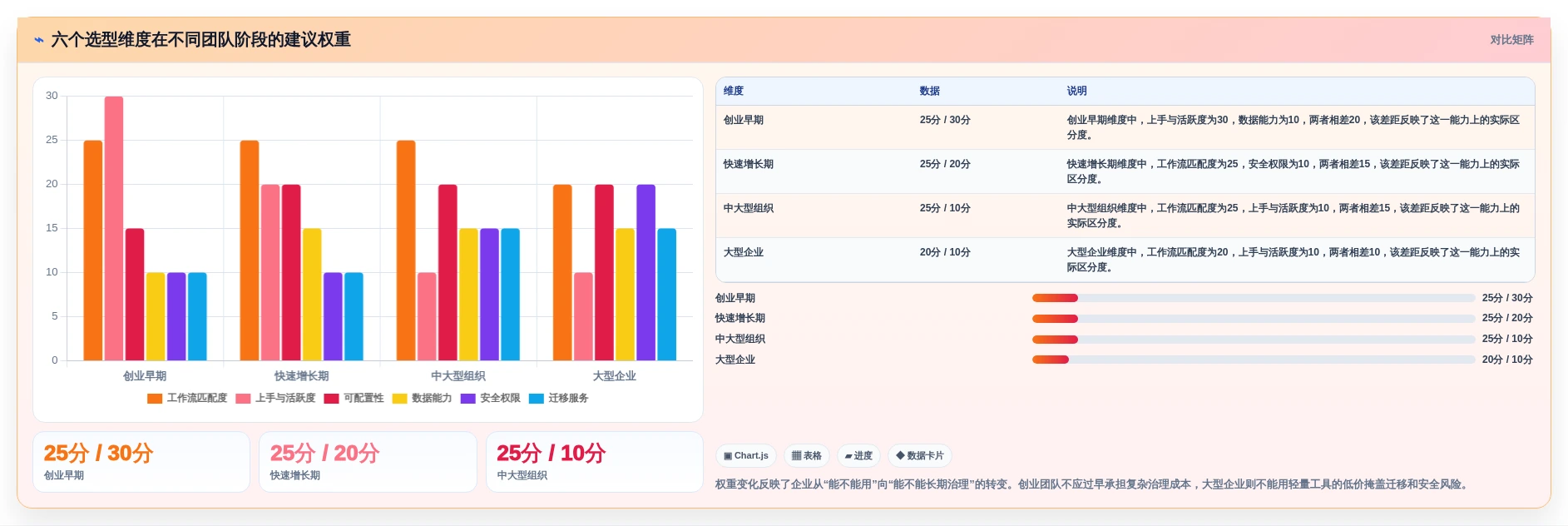This screenshot has height=526, width=1568.
Task: Click the 快速增长期 x-axis label on chart
Action: click(x=301, y=376)
